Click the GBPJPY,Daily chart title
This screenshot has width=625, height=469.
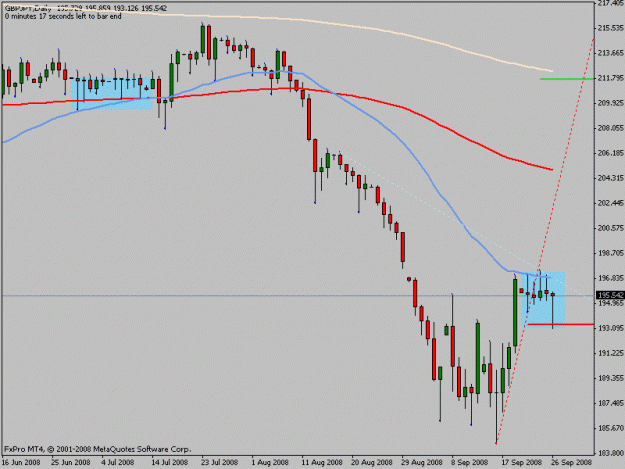pyautogui.click(x=28, y=8)
